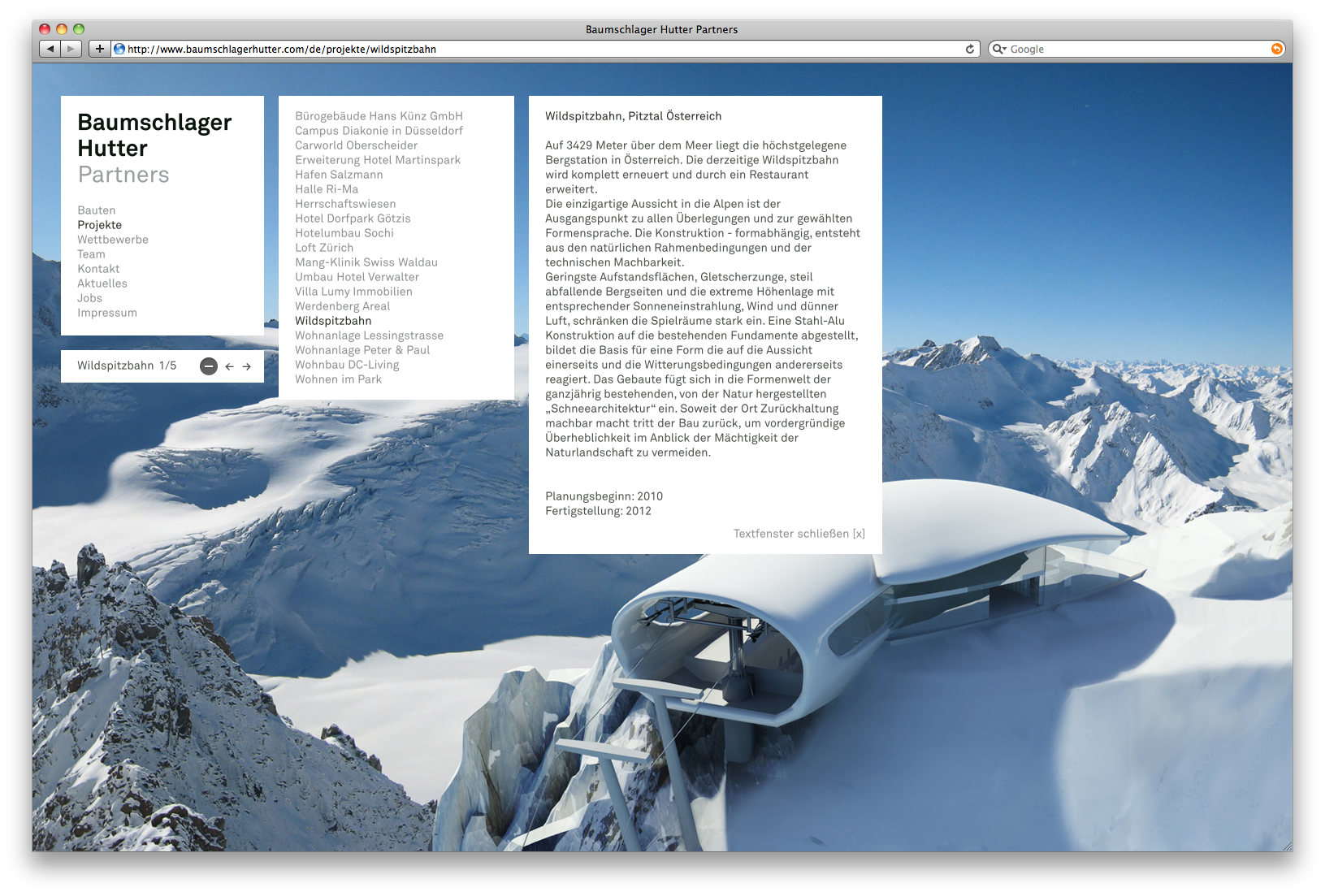Click the globe site icon in address bar
Screen dimensions: 1325x896
click(119, 49)
